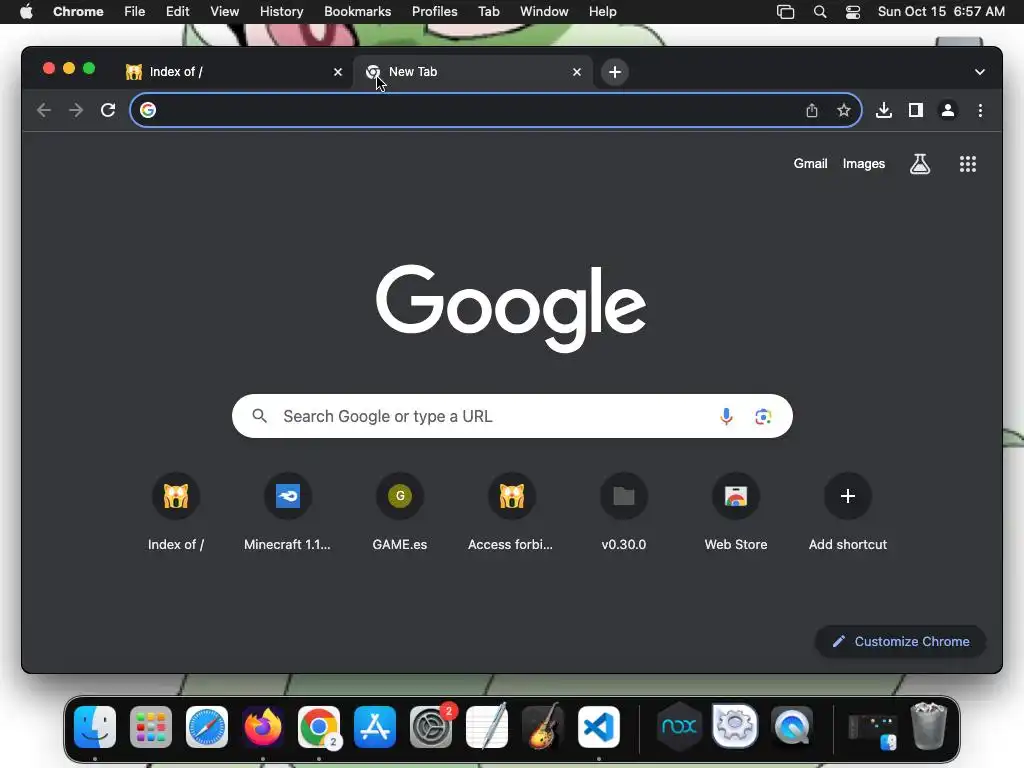Close the Index of / tab
The height and width of the screenshot is (768, 1024).
[338, 72]
